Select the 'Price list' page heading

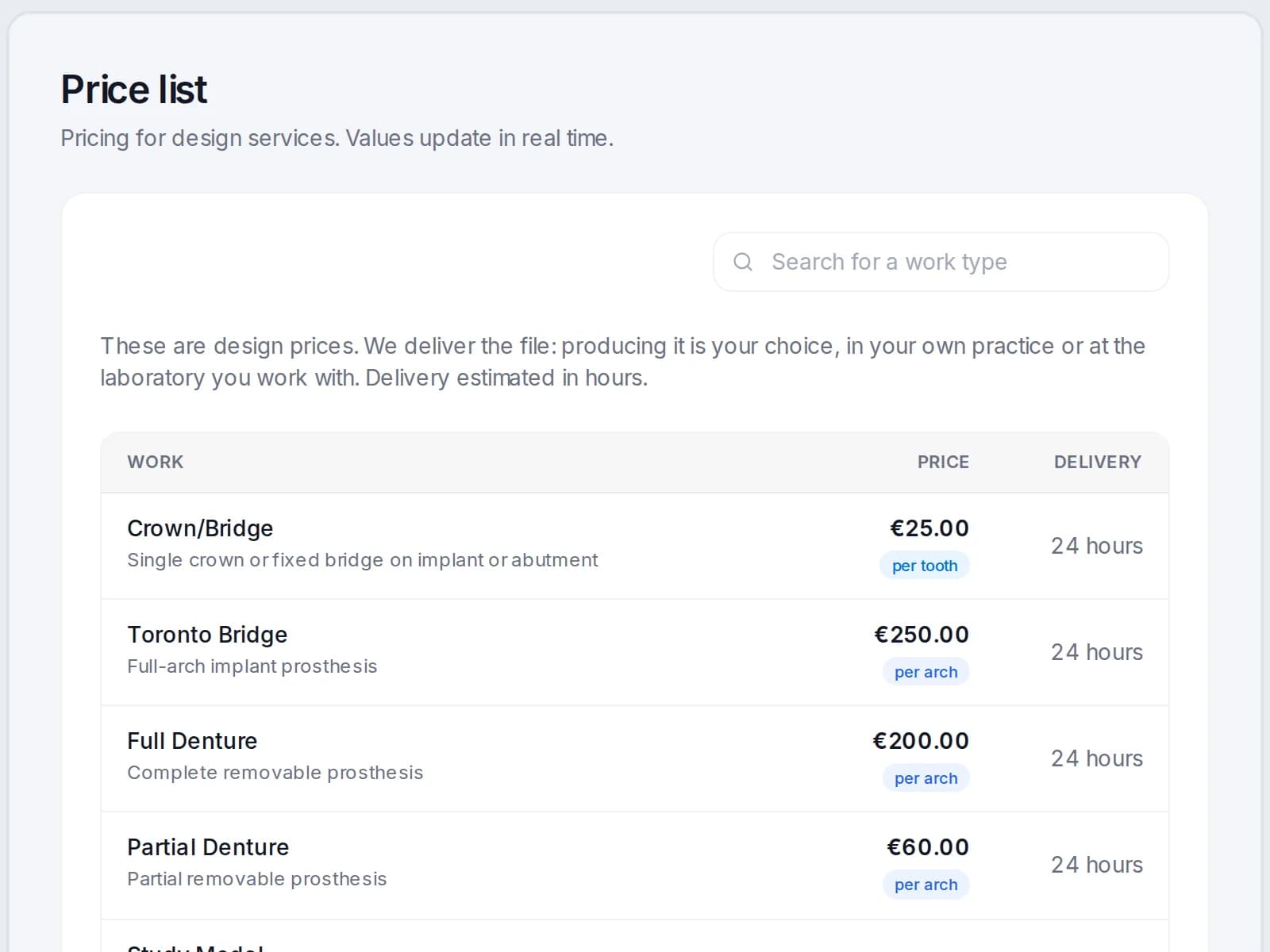[x=134, y=89]
